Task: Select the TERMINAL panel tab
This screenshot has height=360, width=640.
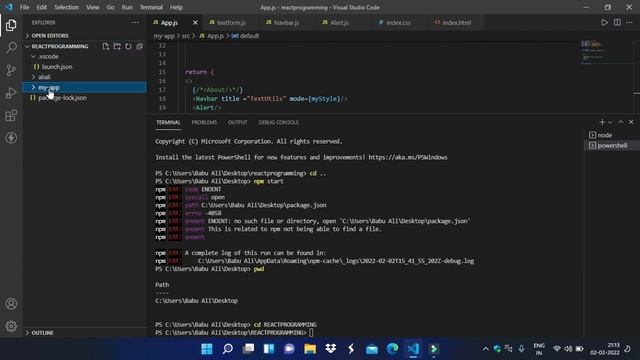Action: click(168, 122)
